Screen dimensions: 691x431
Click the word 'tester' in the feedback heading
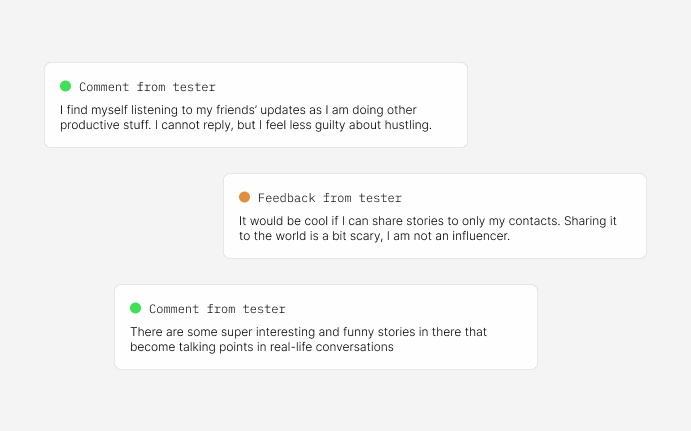click(380, 198)
